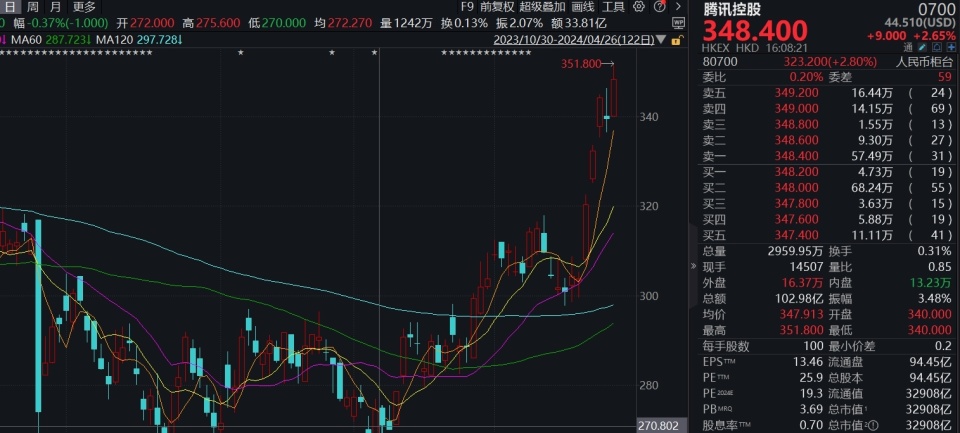The width and height of the screenshot is (960, 433).
Task: Collapse quote panel using double chevron handle
Action: point(693,266)
